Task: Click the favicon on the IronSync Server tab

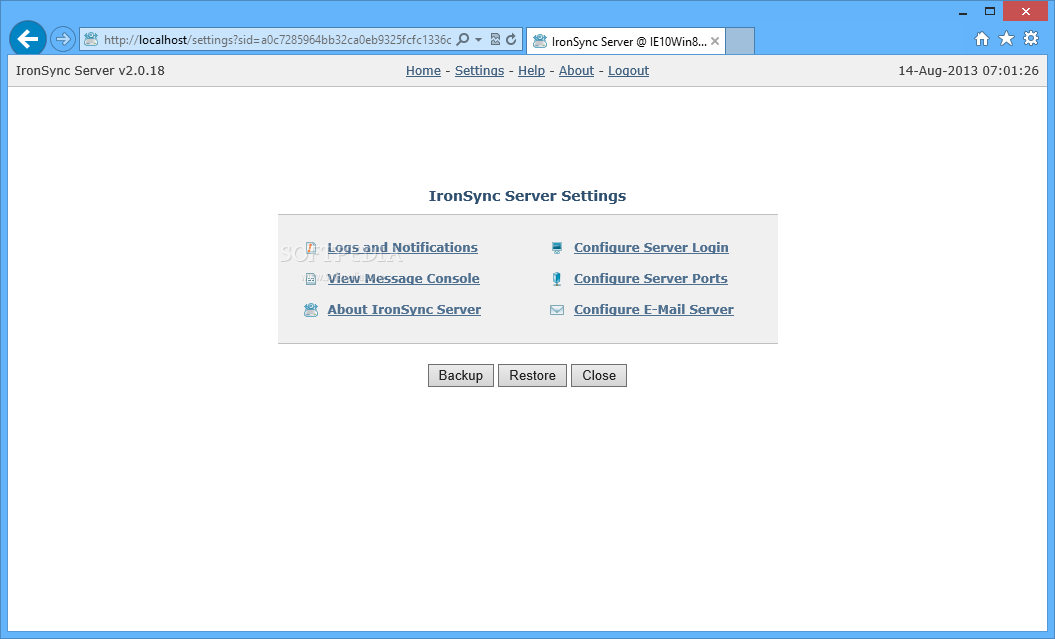Action: [x=540, y=41]
